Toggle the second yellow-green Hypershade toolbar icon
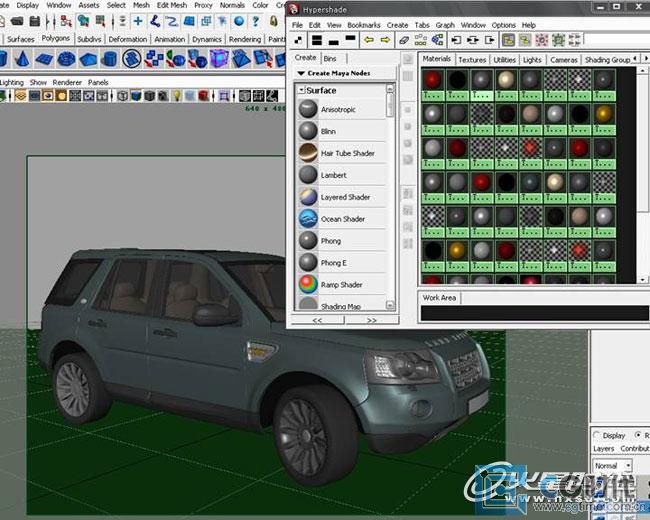The height and width of the screenshot is (520, 650). coord(525,40)
